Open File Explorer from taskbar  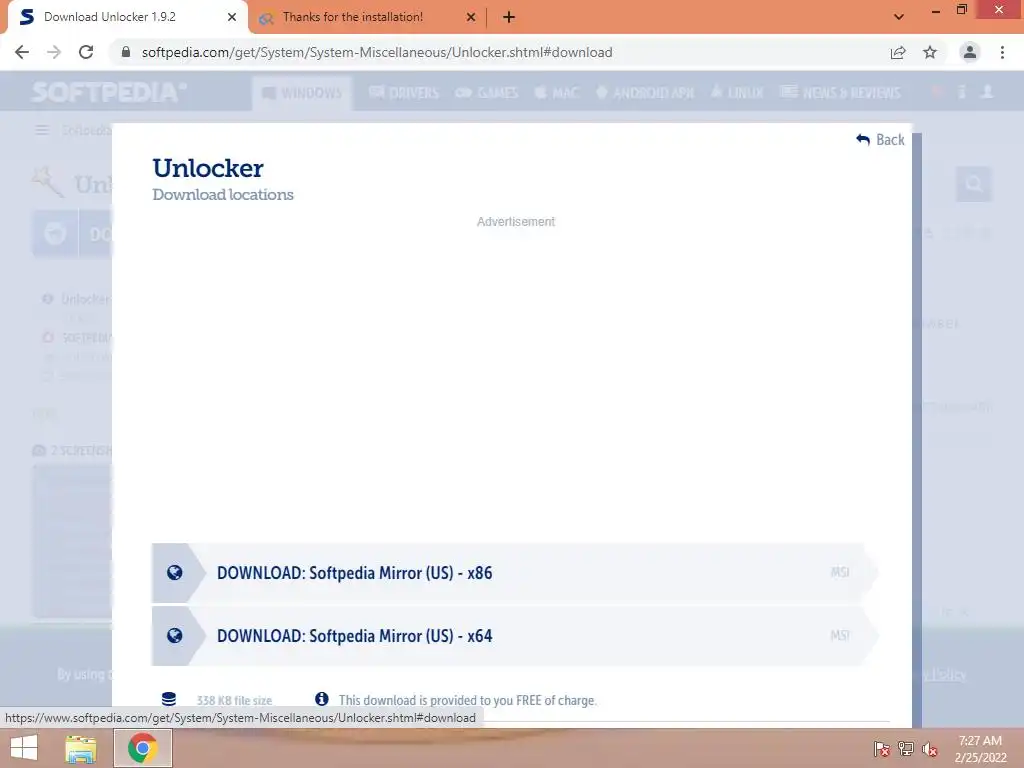(80, 748)
